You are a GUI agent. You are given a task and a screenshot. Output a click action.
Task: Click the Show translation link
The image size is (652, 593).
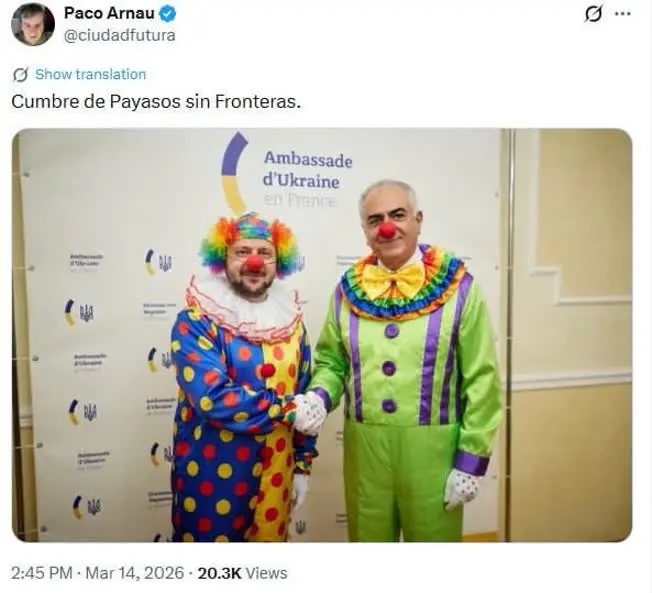click(91, 74)
